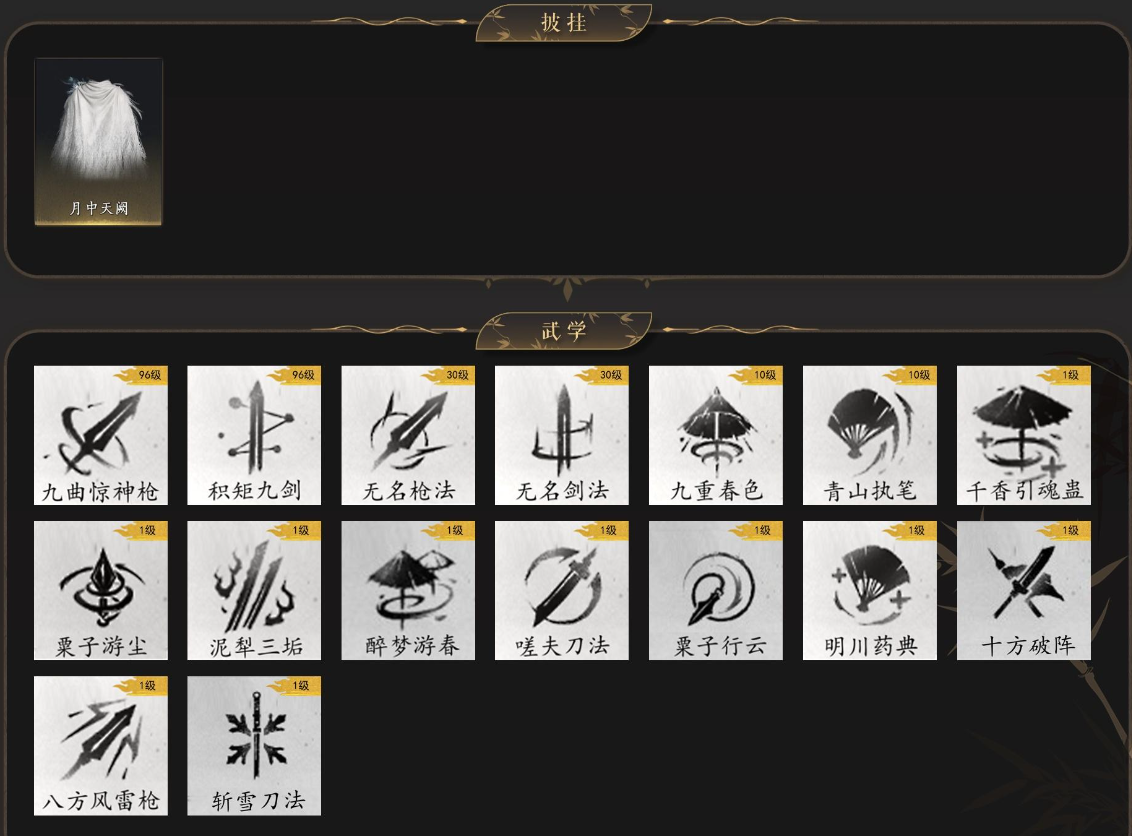The width and height of the screenshot is (1132, 836).
Task: Click the 粟子游尘 skill icon
Action: [x=100, y=590]
